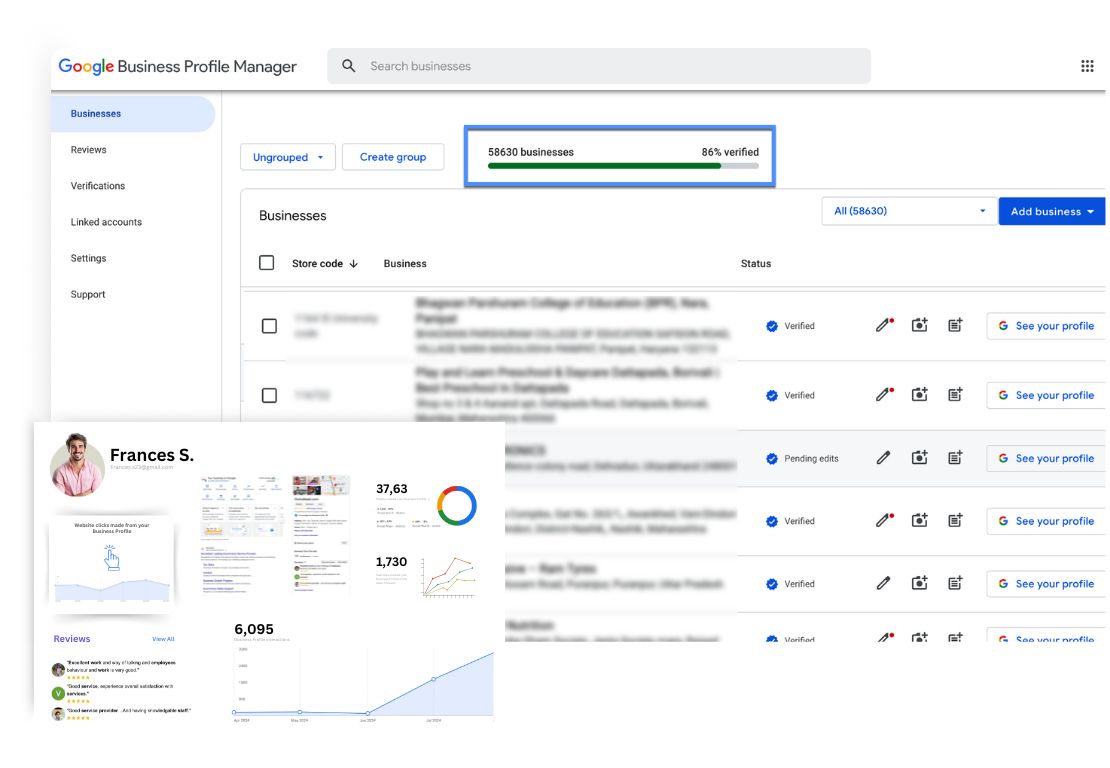Open Verifications in the sidebar
1110x768 pixels.
coord(98,185)
